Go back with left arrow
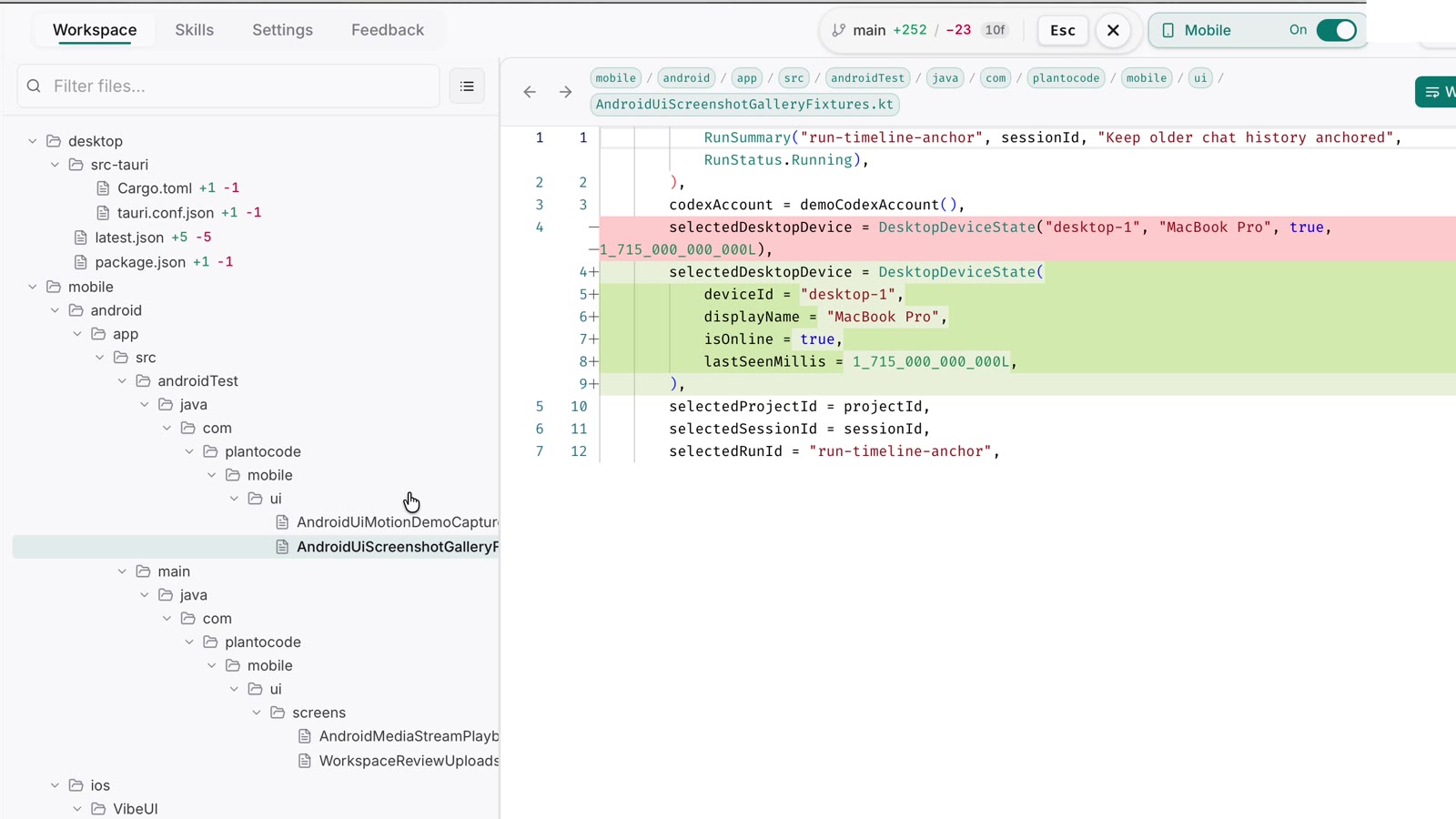This screenshot has height=819, width=1456. 530,92
